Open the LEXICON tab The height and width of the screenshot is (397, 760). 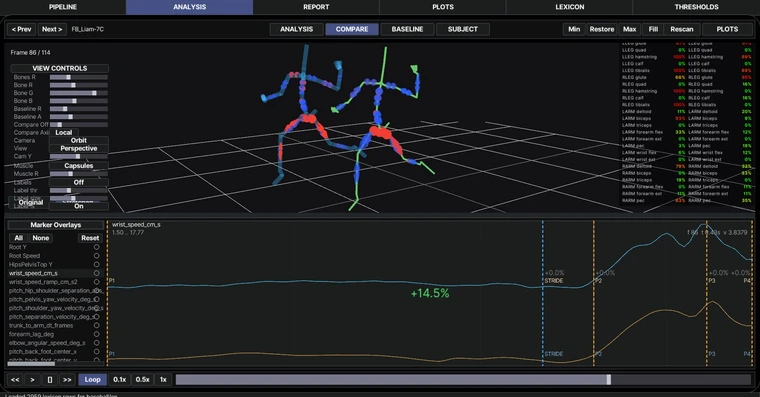[570, 7]
